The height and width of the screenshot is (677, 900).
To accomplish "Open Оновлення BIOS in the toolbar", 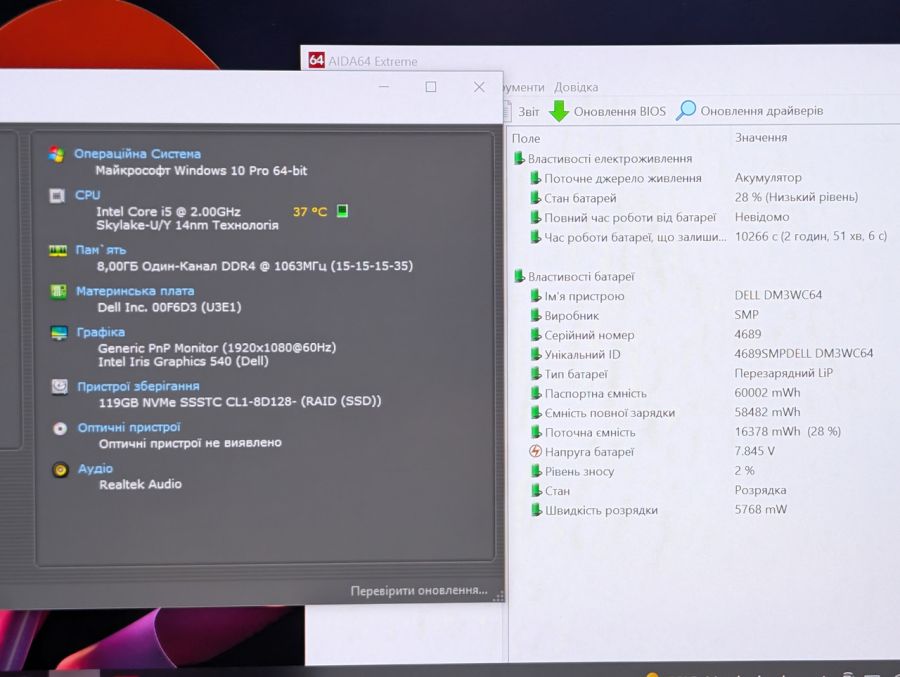I will [x=619, y=111].
